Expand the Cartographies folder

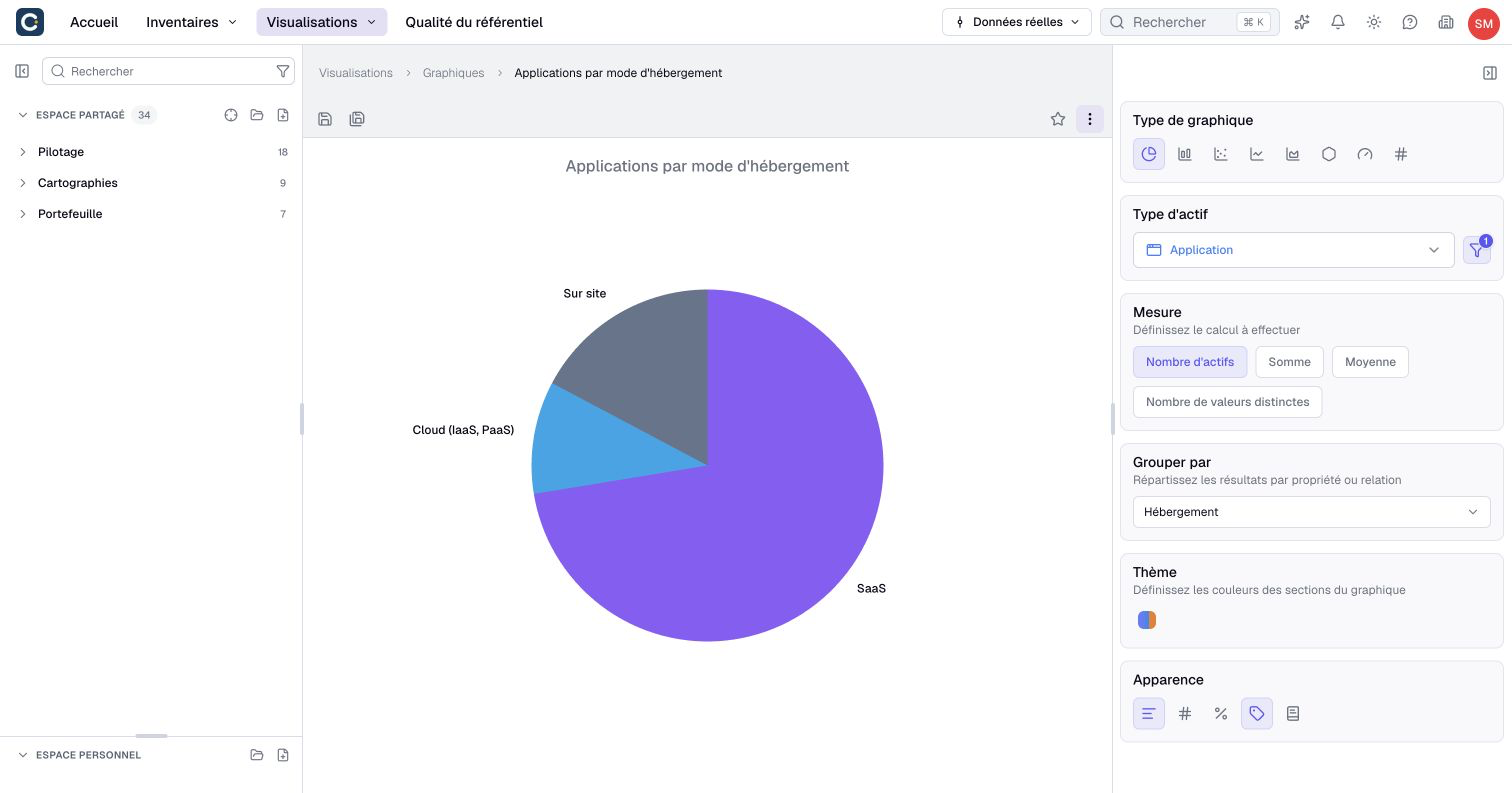point(22,183)
